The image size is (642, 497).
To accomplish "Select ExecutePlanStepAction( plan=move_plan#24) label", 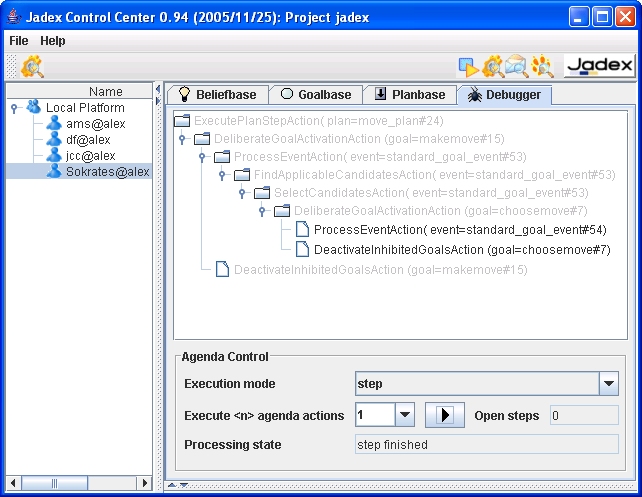I will coord(319,121).
